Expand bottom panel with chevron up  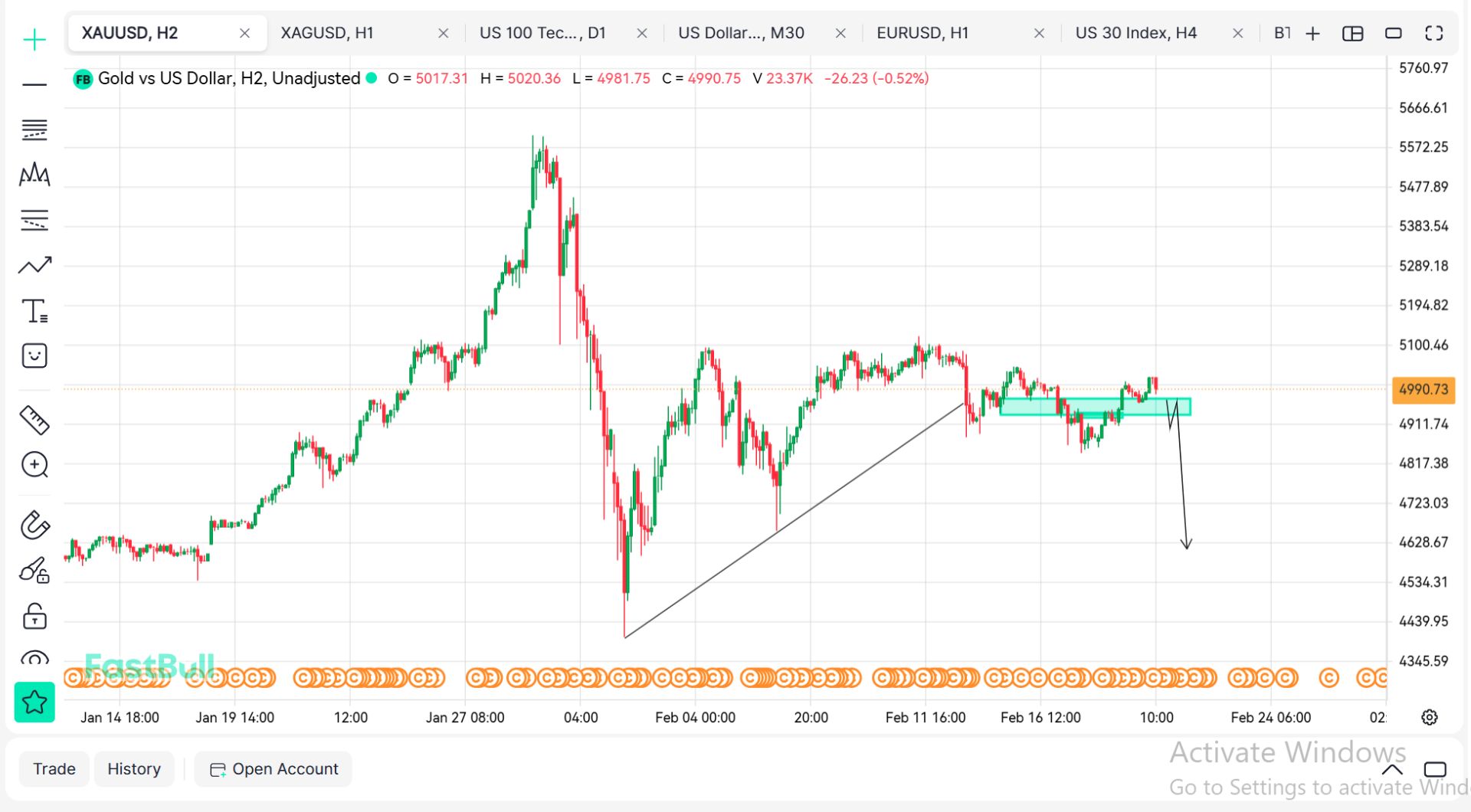(1392, 769)
